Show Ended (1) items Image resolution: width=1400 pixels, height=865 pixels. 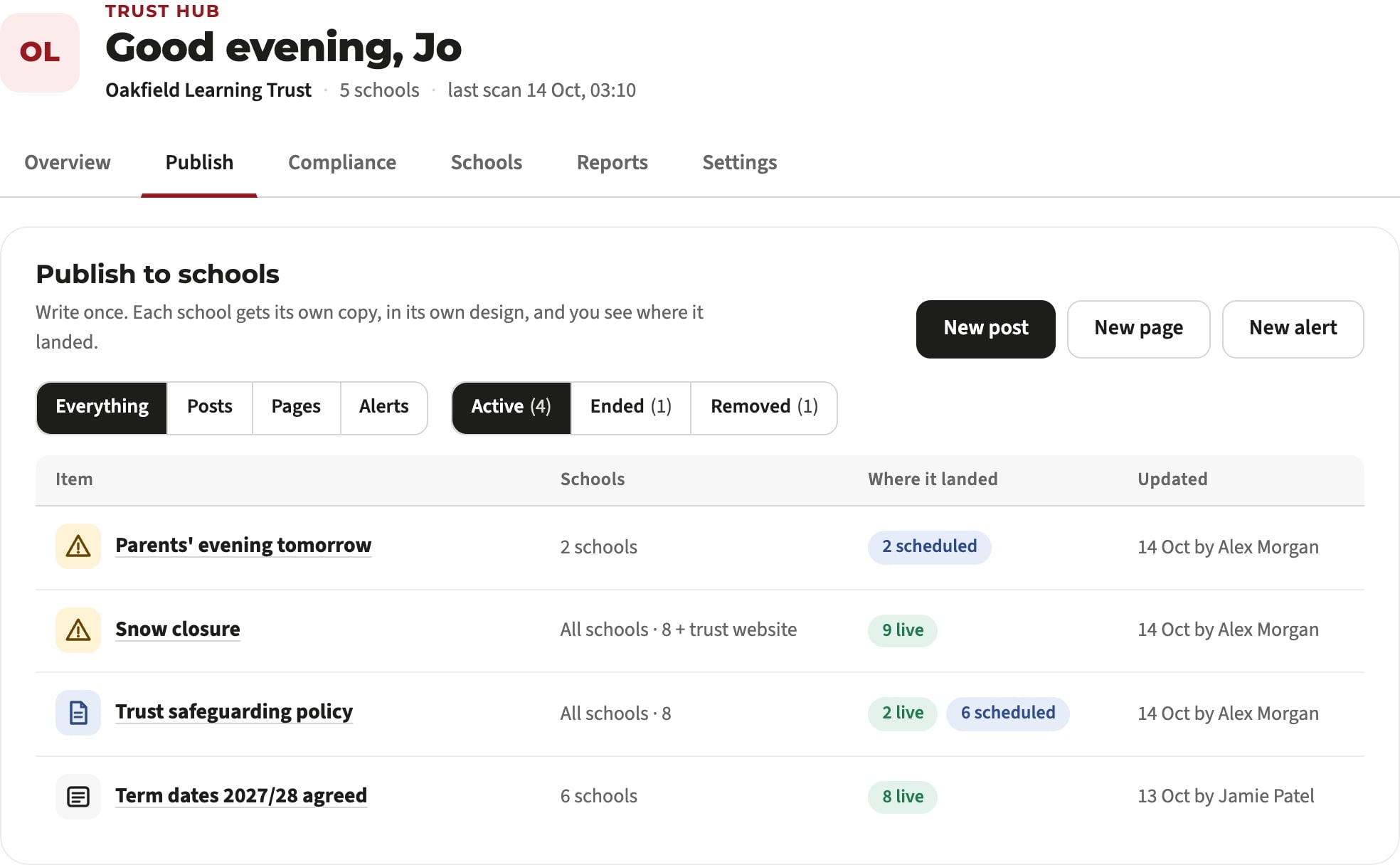pyautogui.click(x=631, y=408)
